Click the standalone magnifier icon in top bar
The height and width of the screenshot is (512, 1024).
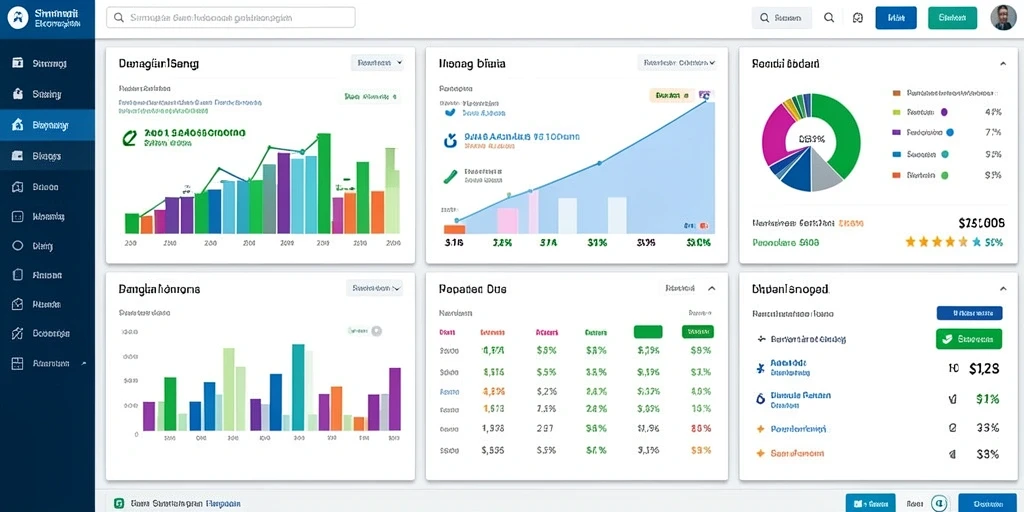coord(829,18)
